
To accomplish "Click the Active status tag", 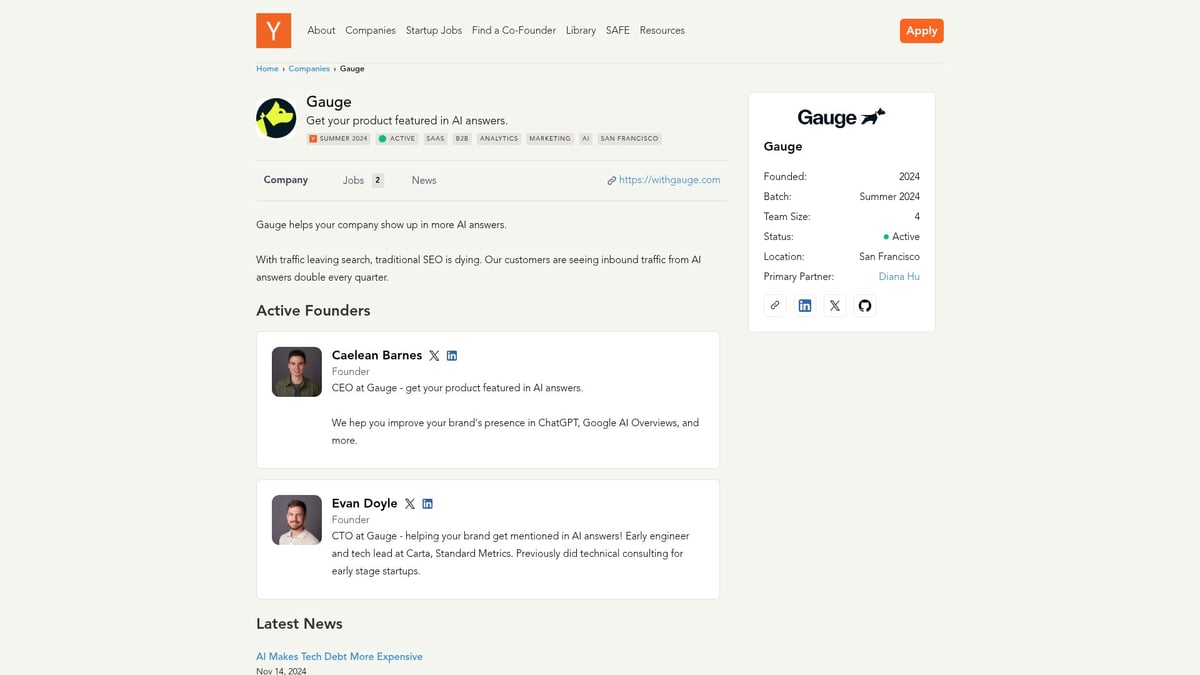I will pyautogui.click(x=397, y=139).
